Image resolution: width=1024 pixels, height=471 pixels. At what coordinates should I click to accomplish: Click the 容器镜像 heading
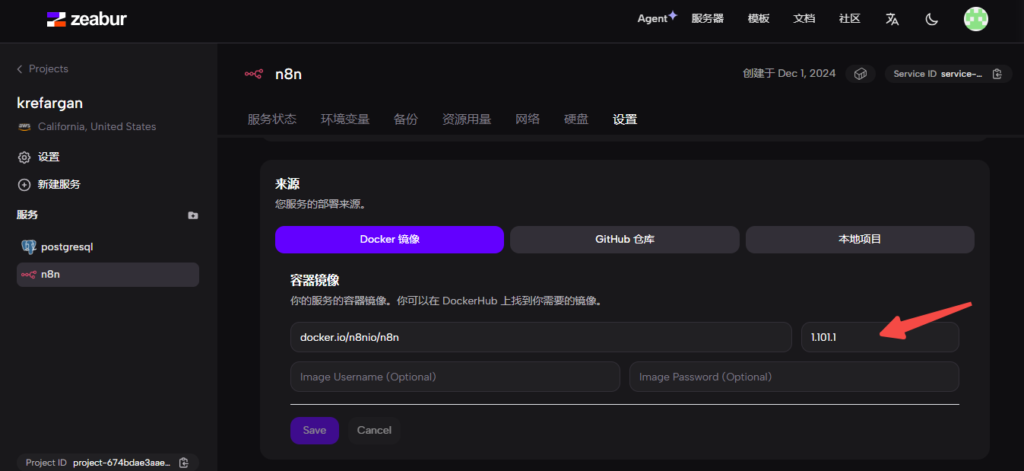(x=315, y=281)
